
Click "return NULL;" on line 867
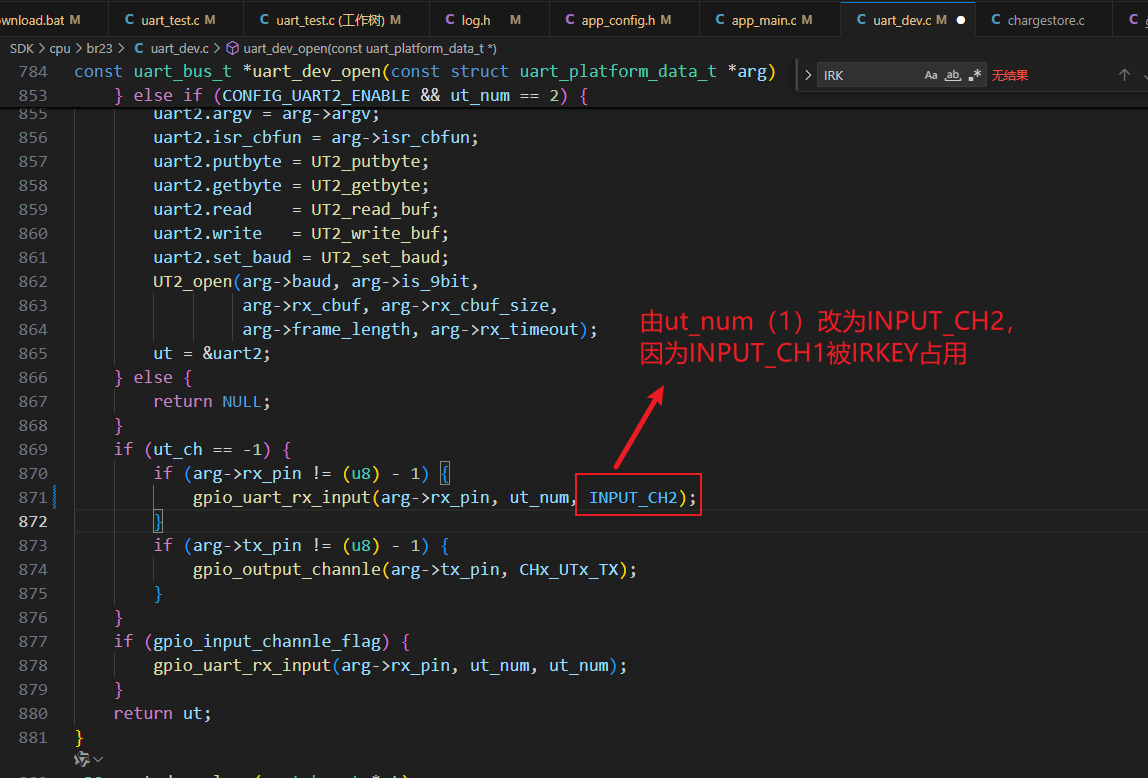coord(212,401)
